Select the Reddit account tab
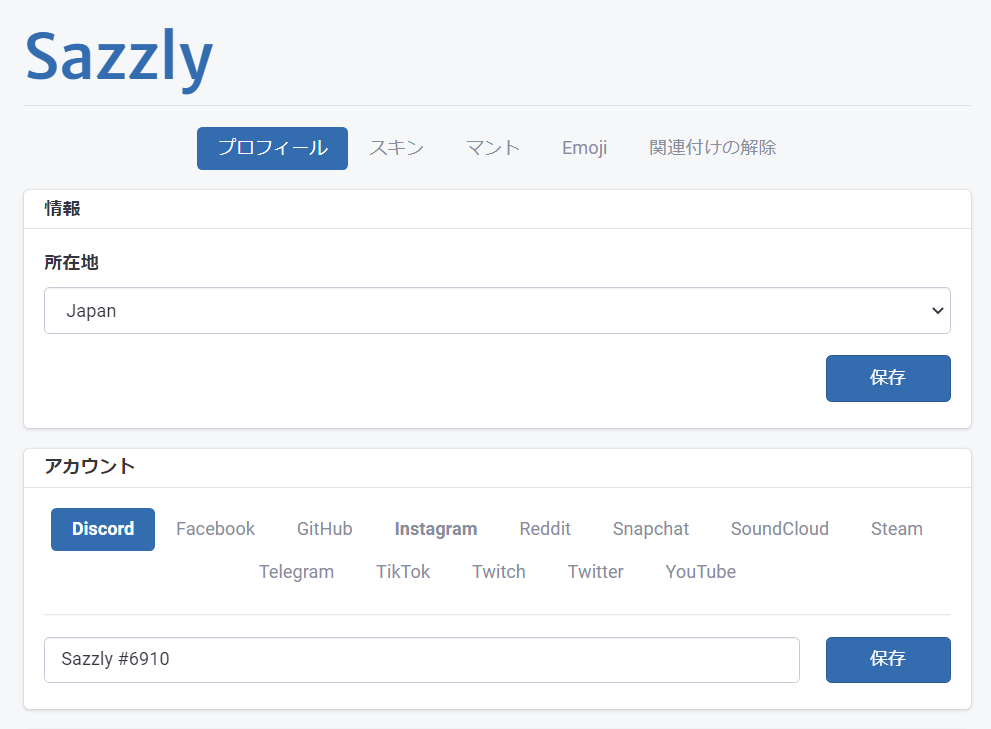991x729 pixels. click(x=545, y=529)
